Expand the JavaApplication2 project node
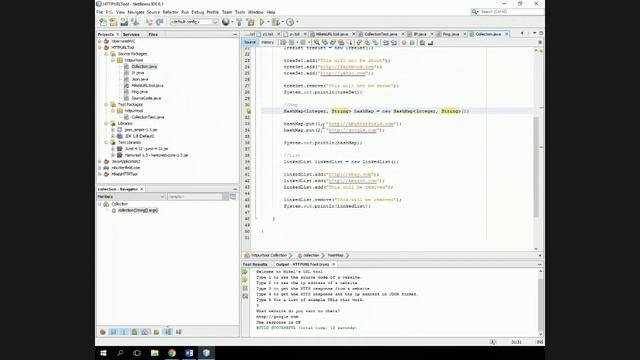Screen dimensions: 640x360 (x=100, y=161)
